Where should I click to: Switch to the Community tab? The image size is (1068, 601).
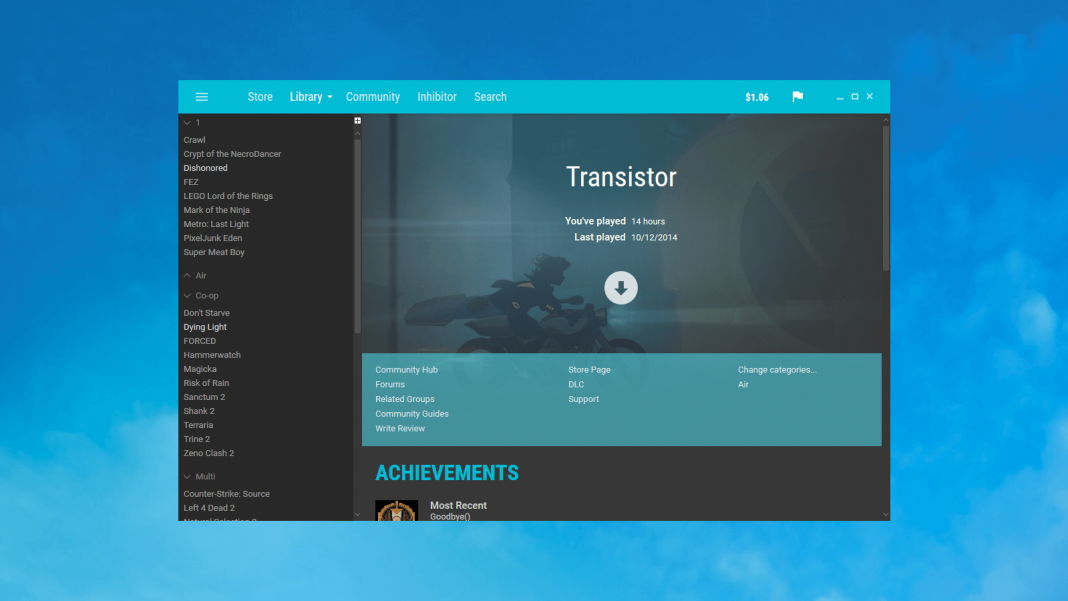[373, 97]
